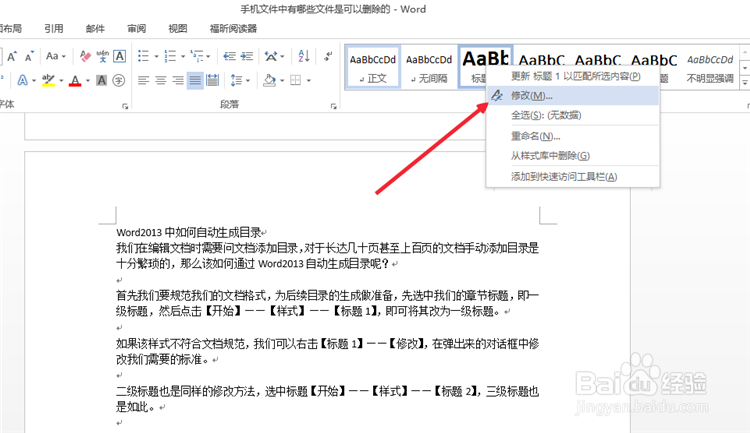Choose 重命名(N)... in context menu

tap(573, 136)
